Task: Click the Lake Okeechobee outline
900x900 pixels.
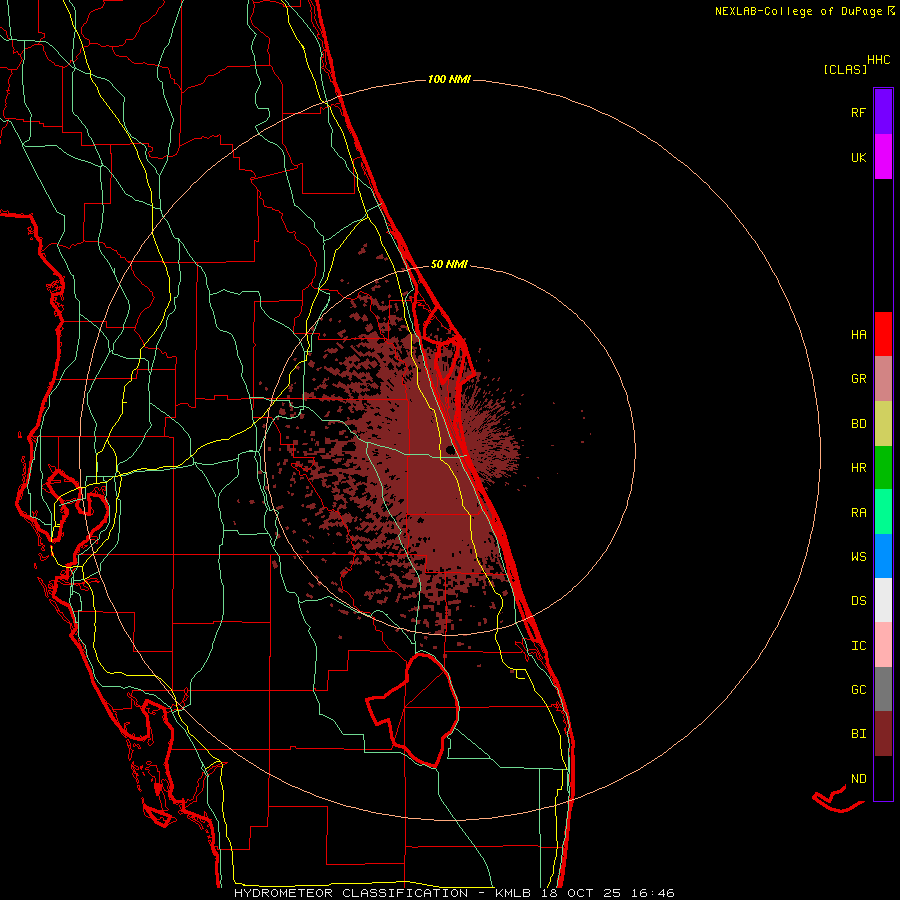Action: point(413,710)
